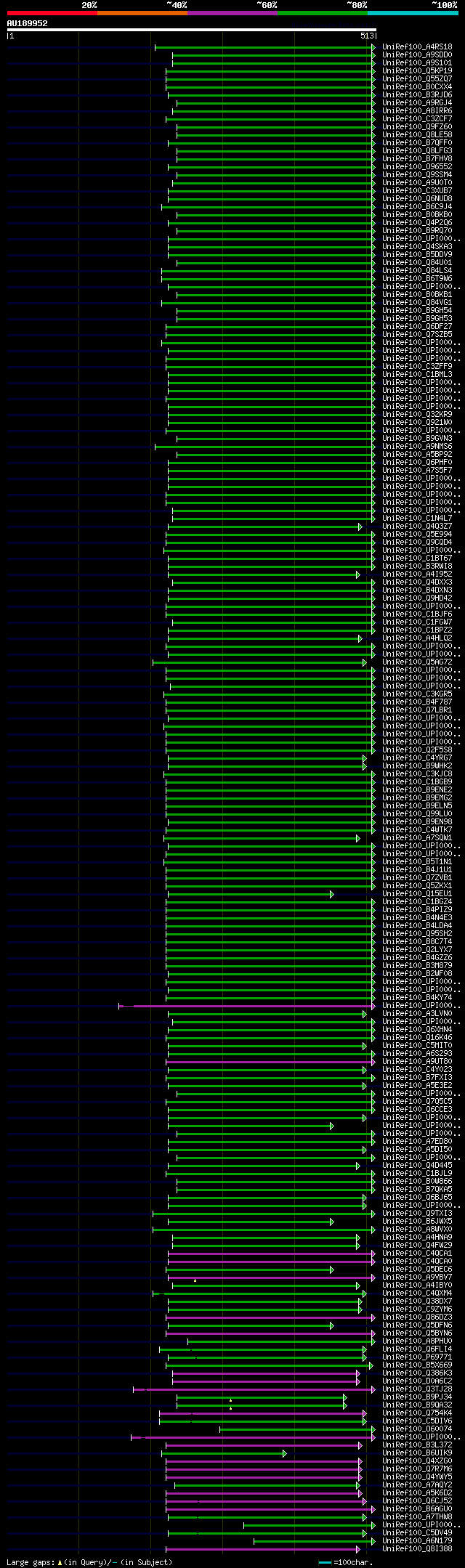Open hit UniRef100_Q5KP19
This screenshot has width=465, height=1568.
tap(417, 71)
